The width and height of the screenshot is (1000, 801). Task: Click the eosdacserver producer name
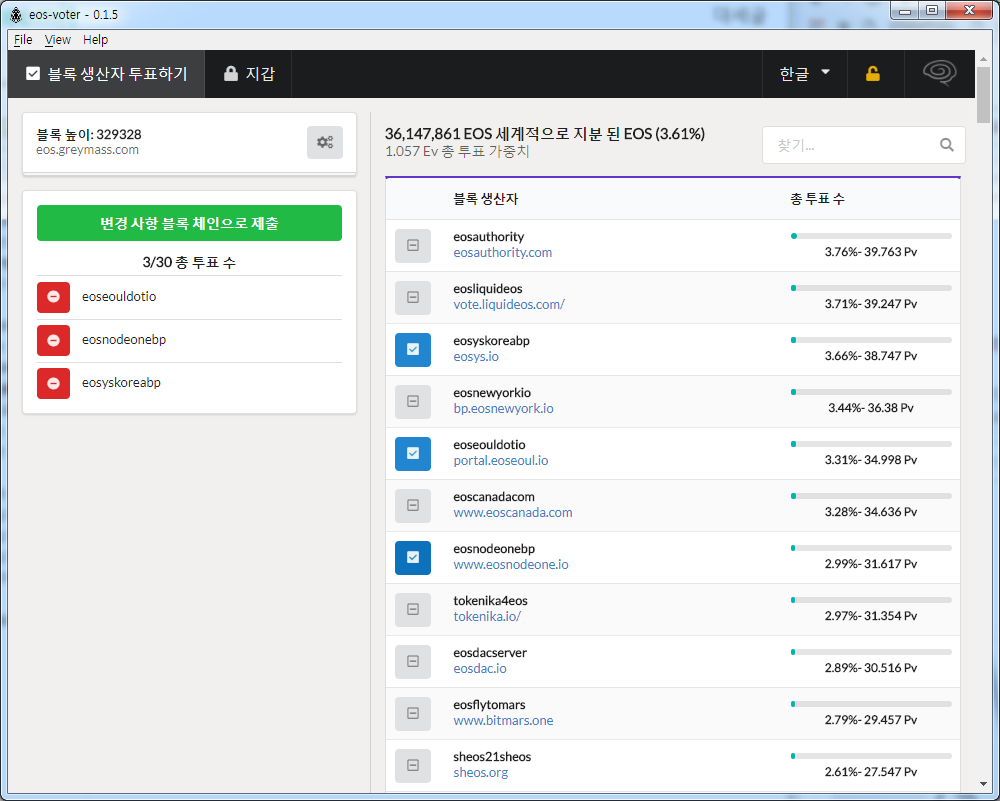point(490,653)
